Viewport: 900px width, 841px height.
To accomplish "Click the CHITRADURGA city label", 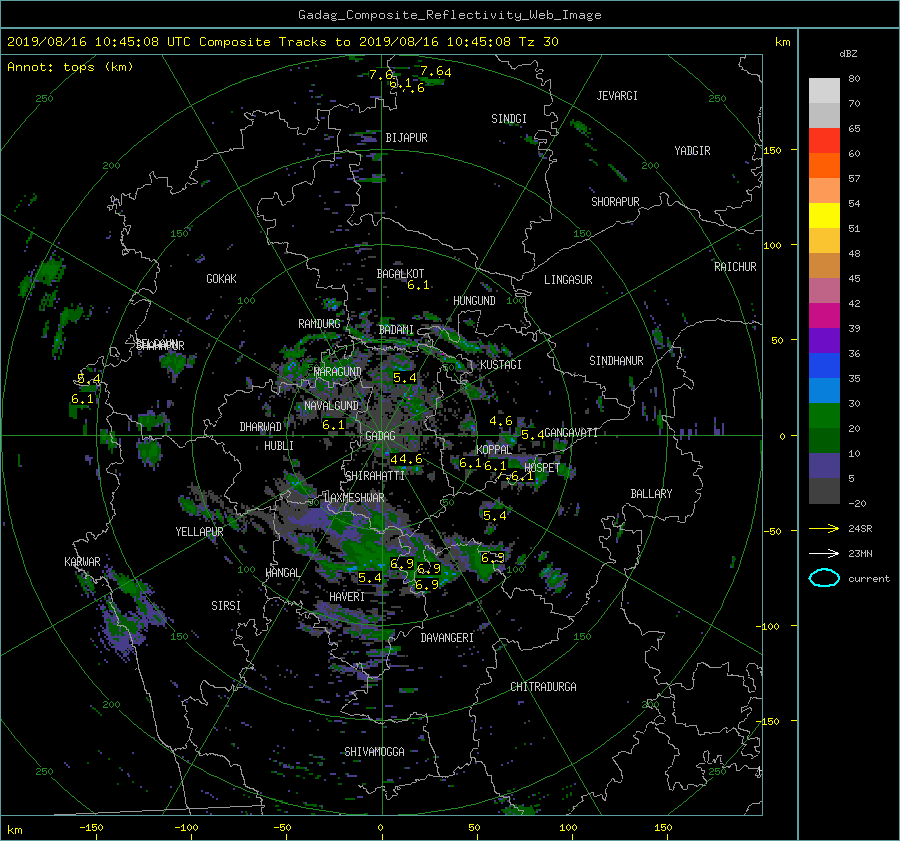I will 543,687.
